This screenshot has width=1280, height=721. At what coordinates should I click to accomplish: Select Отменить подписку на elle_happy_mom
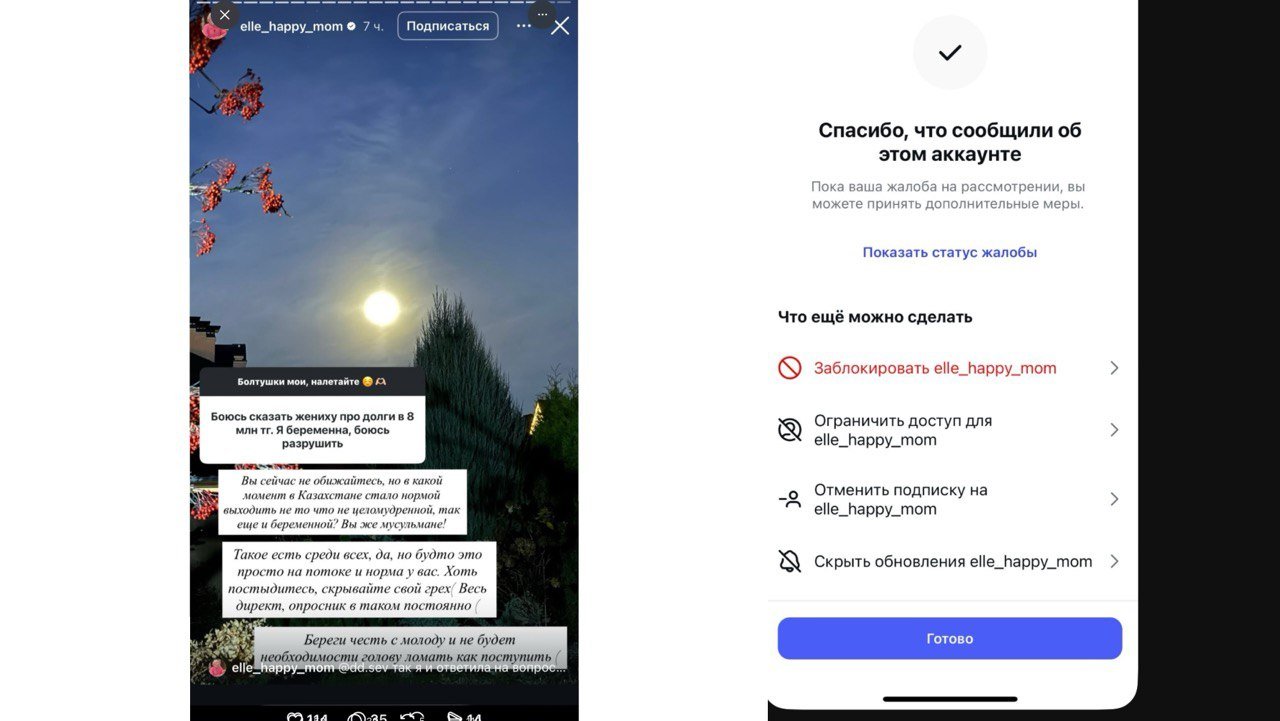950,499
